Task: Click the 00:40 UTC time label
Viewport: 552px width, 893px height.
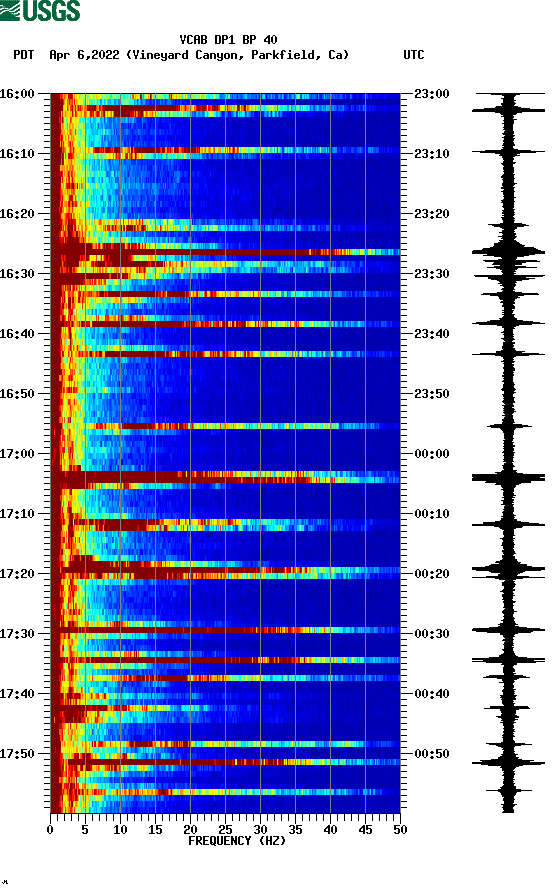Action: click(x=432, y=694)
